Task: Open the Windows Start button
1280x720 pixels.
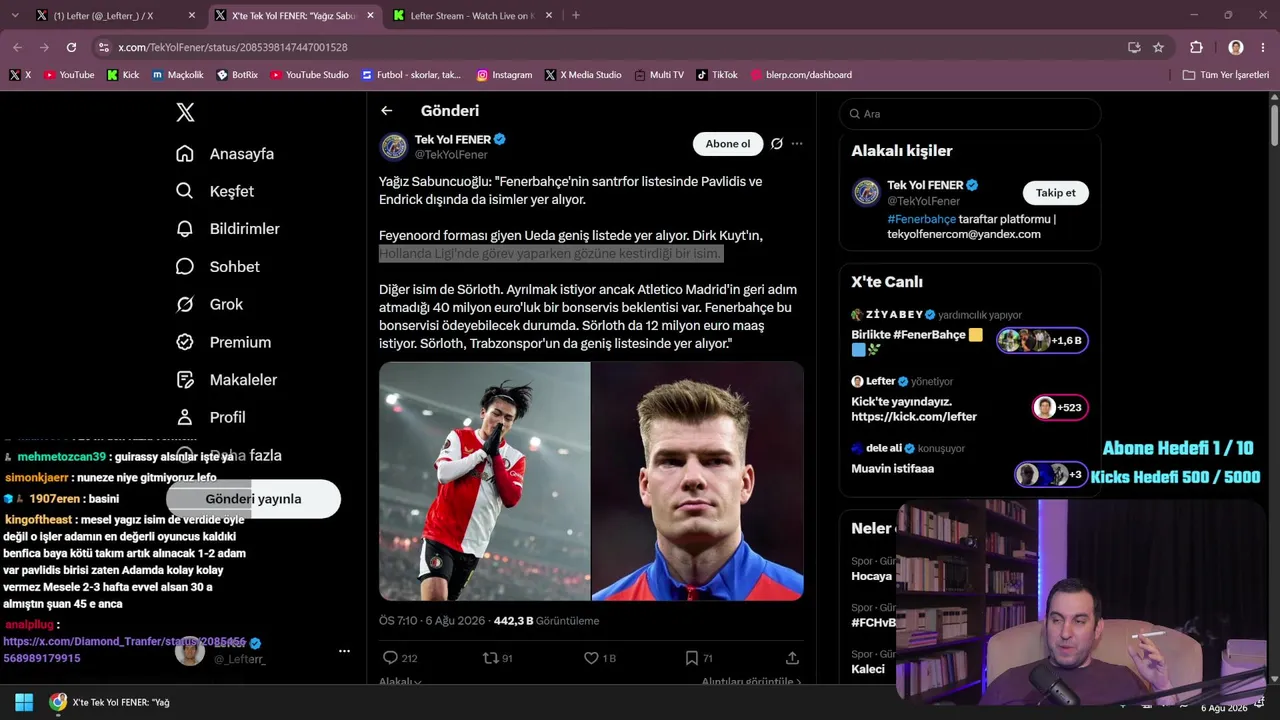Action: tap(24, 702)
